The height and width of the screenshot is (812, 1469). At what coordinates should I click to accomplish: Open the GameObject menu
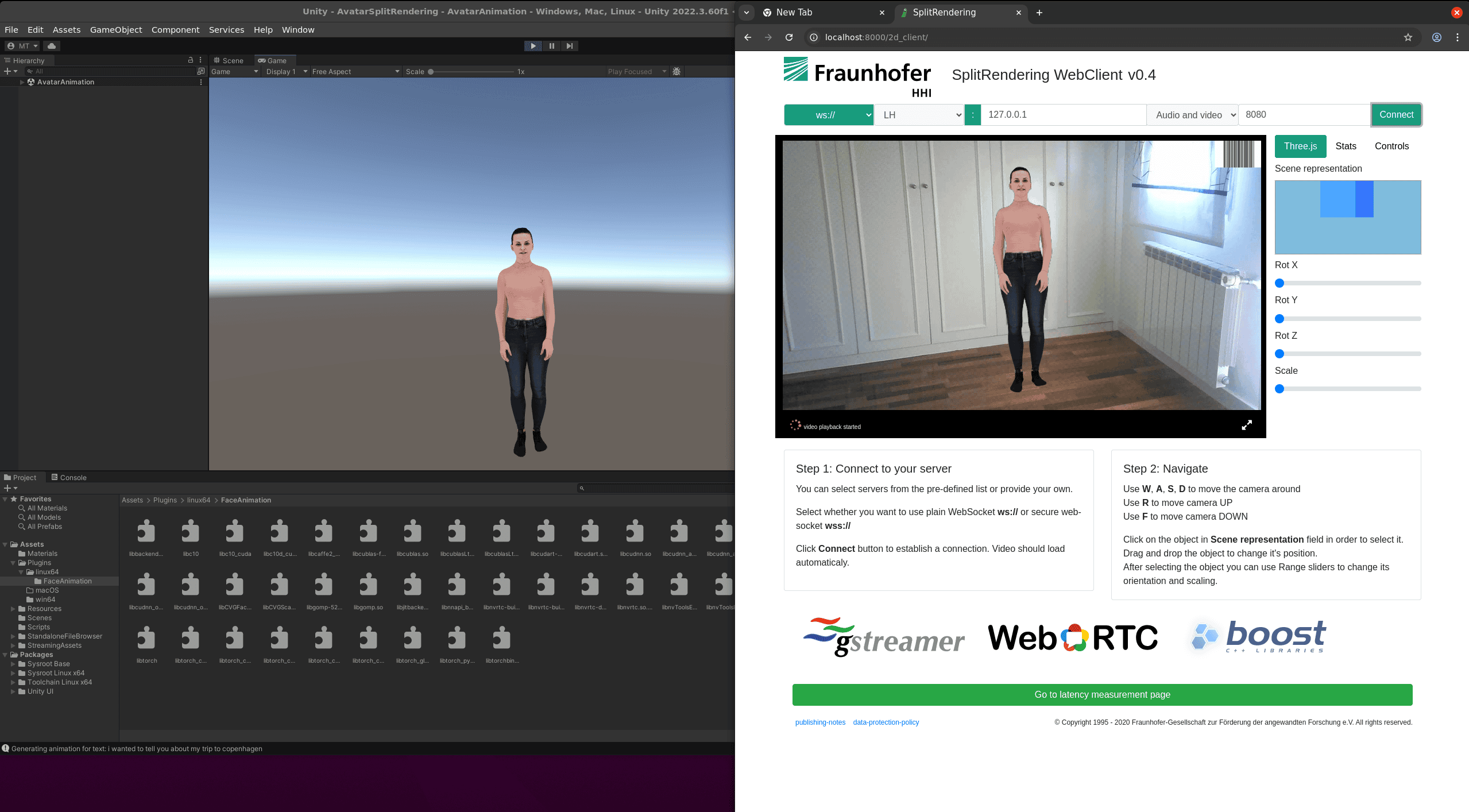116,30
